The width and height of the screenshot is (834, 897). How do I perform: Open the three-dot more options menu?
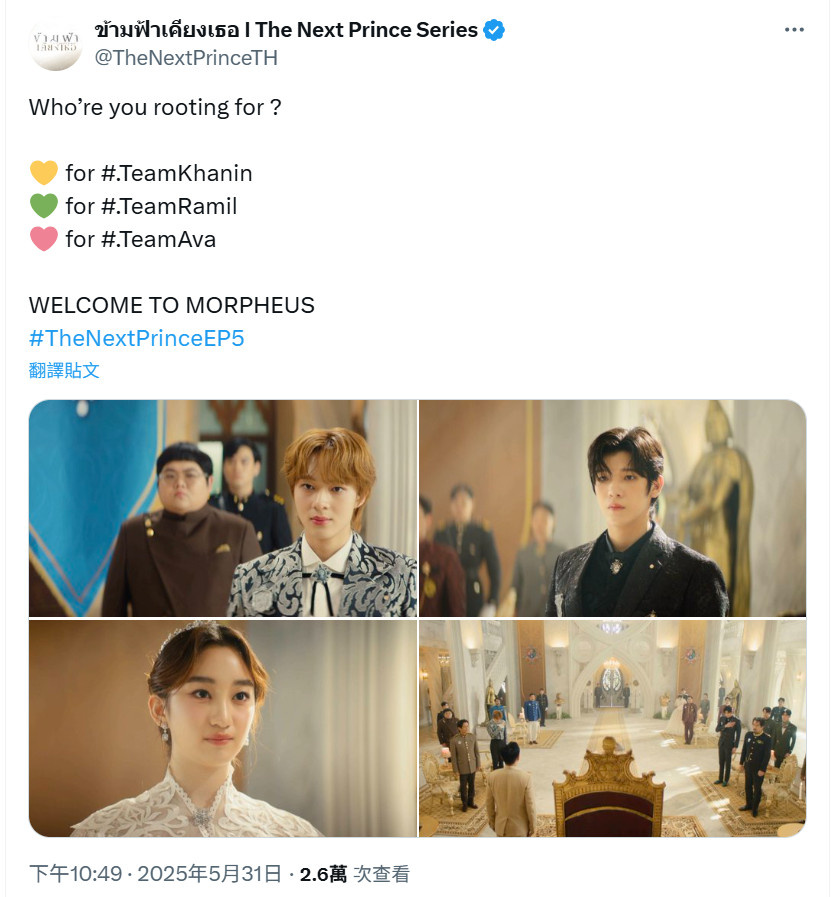[794, 30]
